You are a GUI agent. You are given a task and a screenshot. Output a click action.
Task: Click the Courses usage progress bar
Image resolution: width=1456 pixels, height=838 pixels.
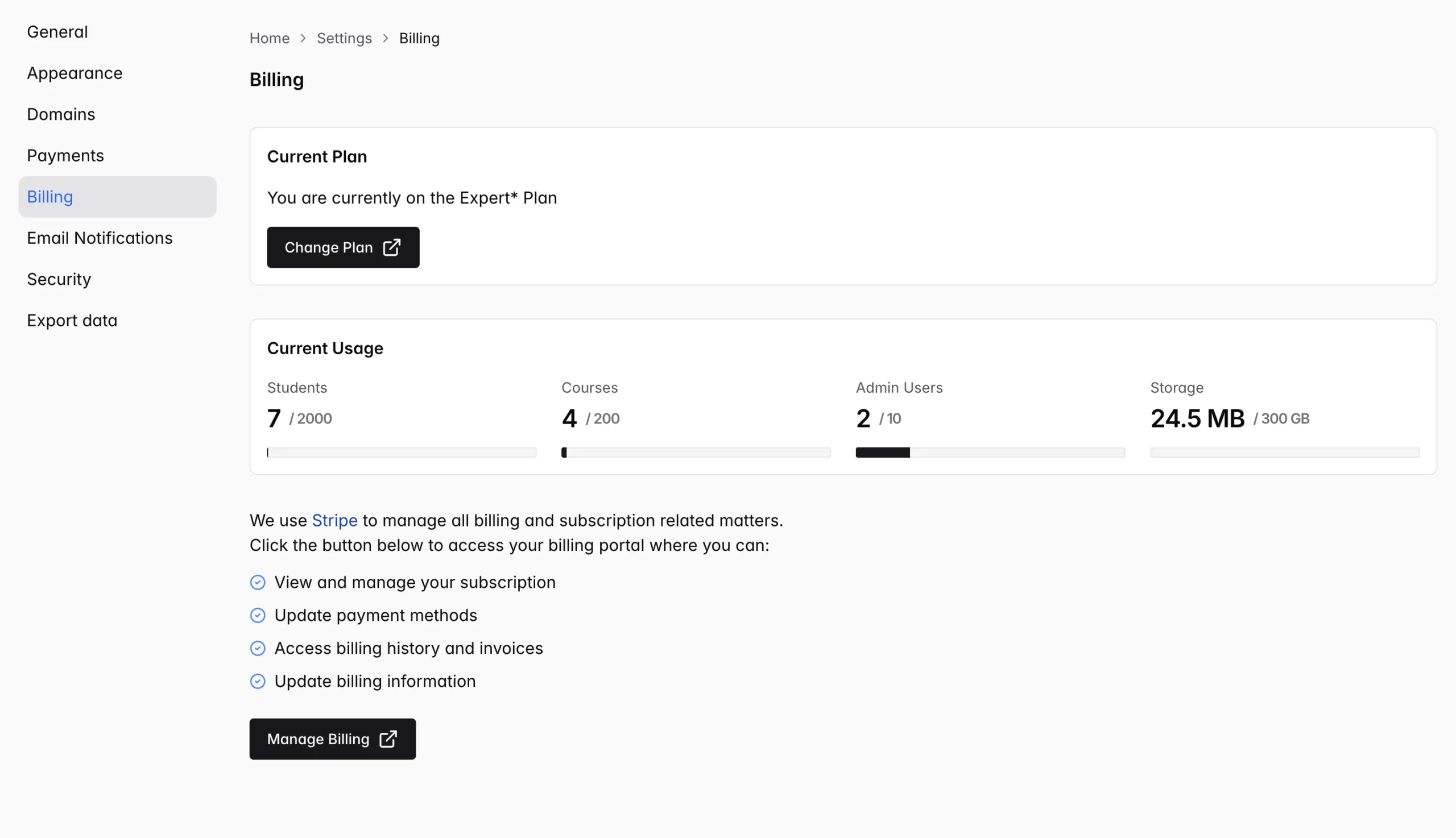[x=696, y=453]
